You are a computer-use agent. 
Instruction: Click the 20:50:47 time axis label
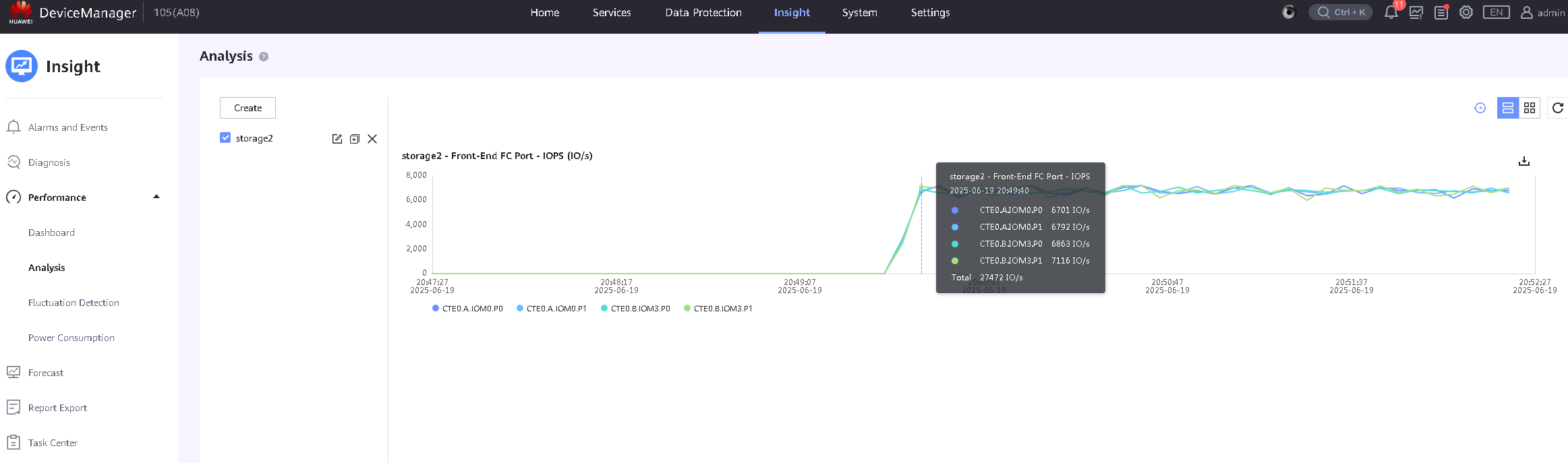1167,286
